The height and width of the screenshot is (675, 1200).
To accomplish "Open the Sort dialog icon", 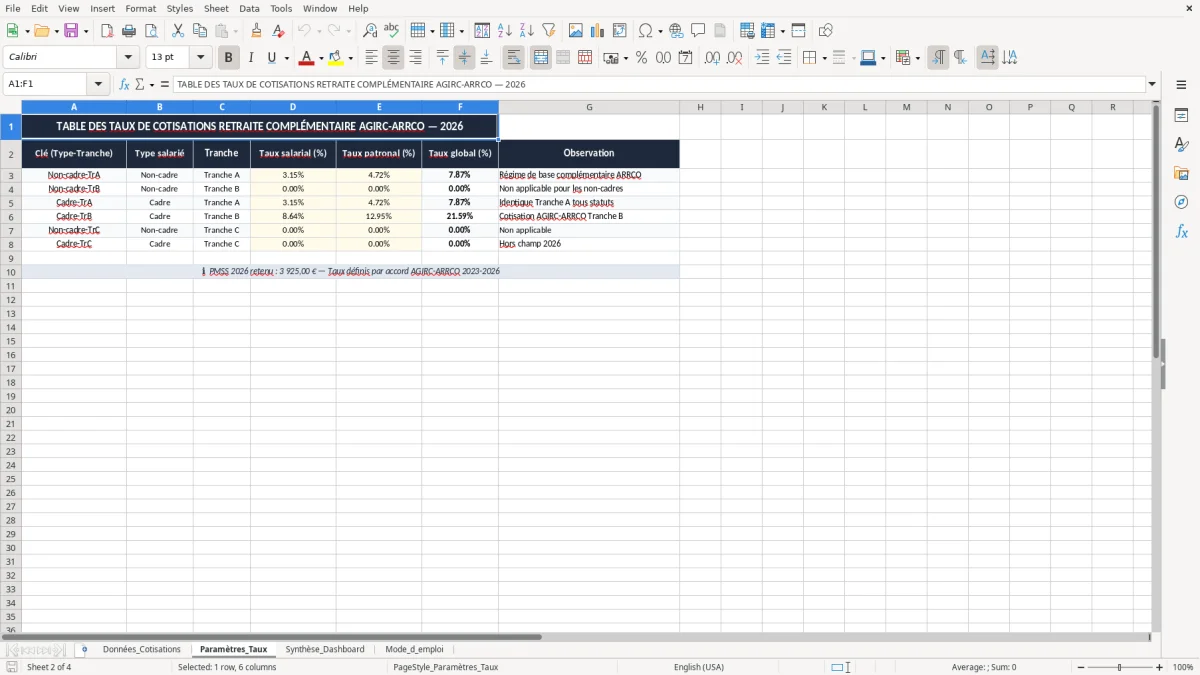I will 482,31.
